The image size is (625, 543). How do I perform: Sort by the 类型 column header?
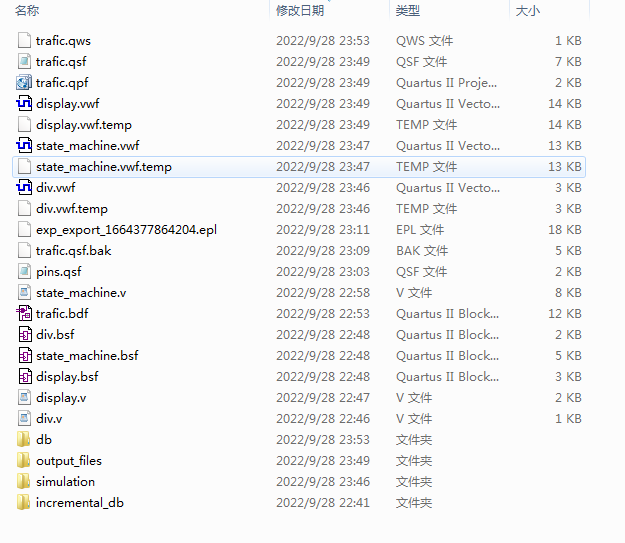(x=408, y=10)
